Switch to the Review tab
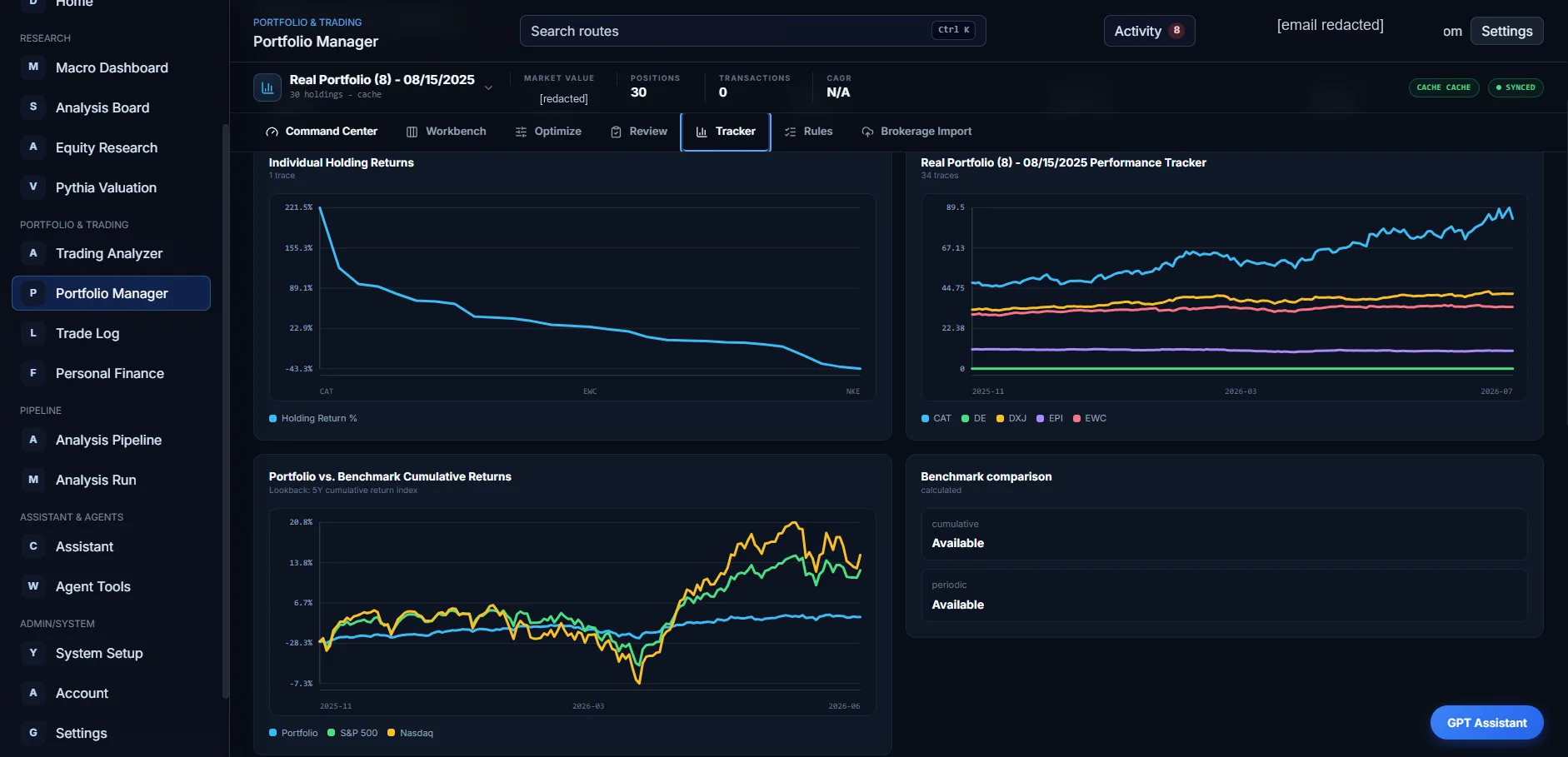 (x=639, y=132)
